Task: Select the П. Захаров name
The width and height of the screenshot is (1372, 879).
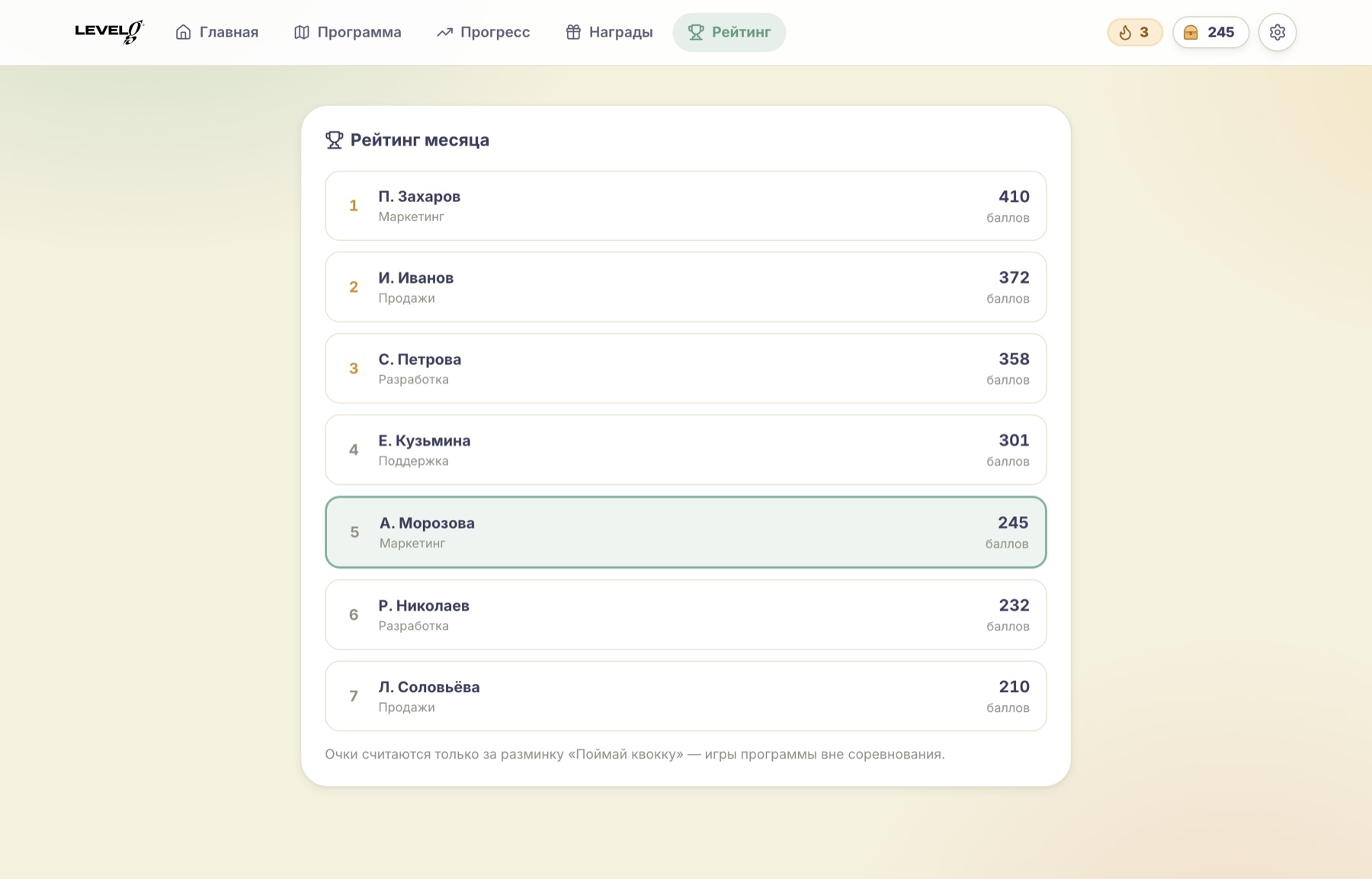Action: (x=419, y=197)
